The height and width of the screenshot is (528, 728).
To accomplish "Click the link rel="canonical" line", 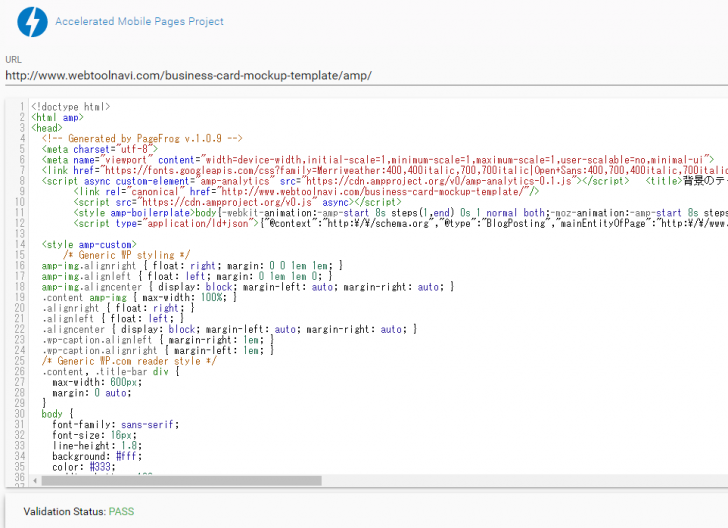I will (x=306, y=191).
